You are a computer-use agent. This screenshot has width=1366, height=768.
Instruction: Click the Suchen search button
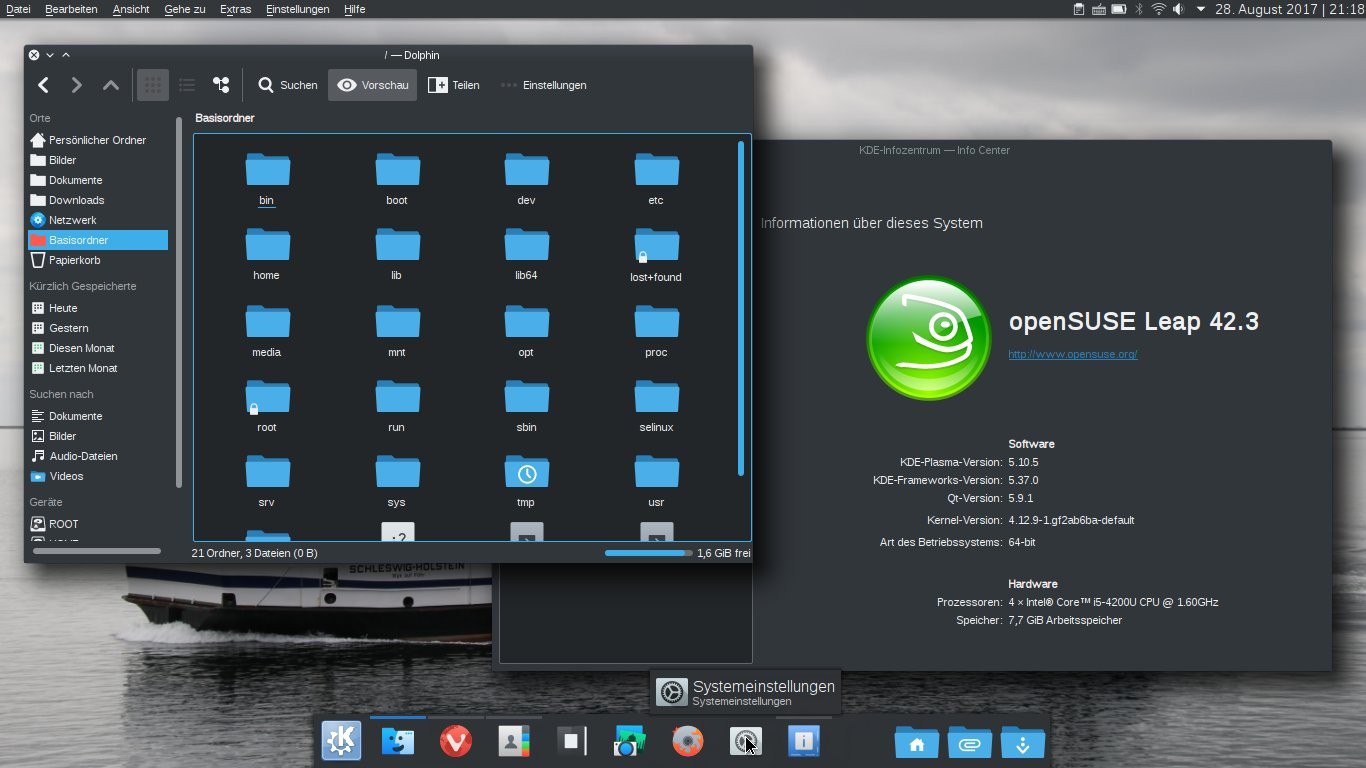[x=288, y=85]
